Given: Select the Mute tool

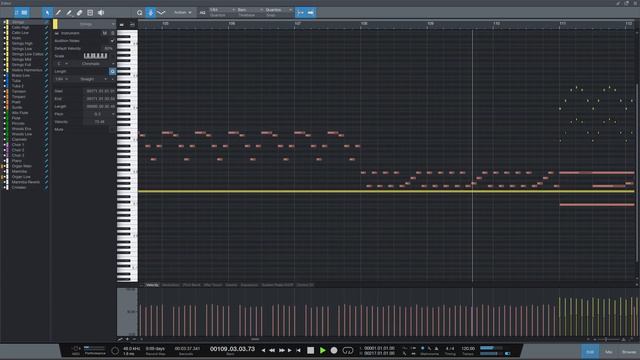Looking at the screenshot, I should click(90, 13).
